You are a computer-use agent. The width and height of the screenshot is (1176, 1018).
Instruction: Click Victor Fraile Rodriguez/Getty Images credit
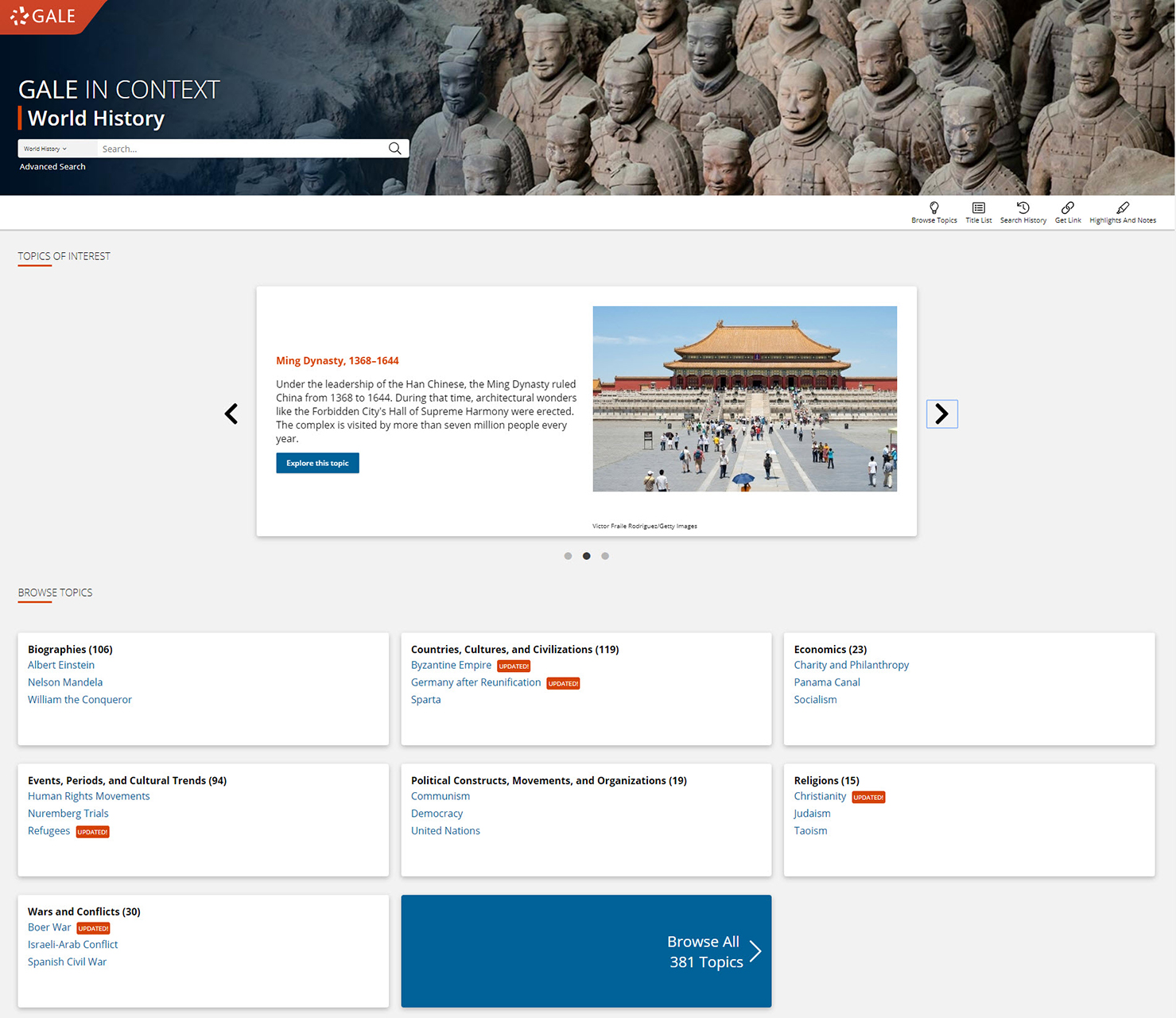click(x=644, y=526)
